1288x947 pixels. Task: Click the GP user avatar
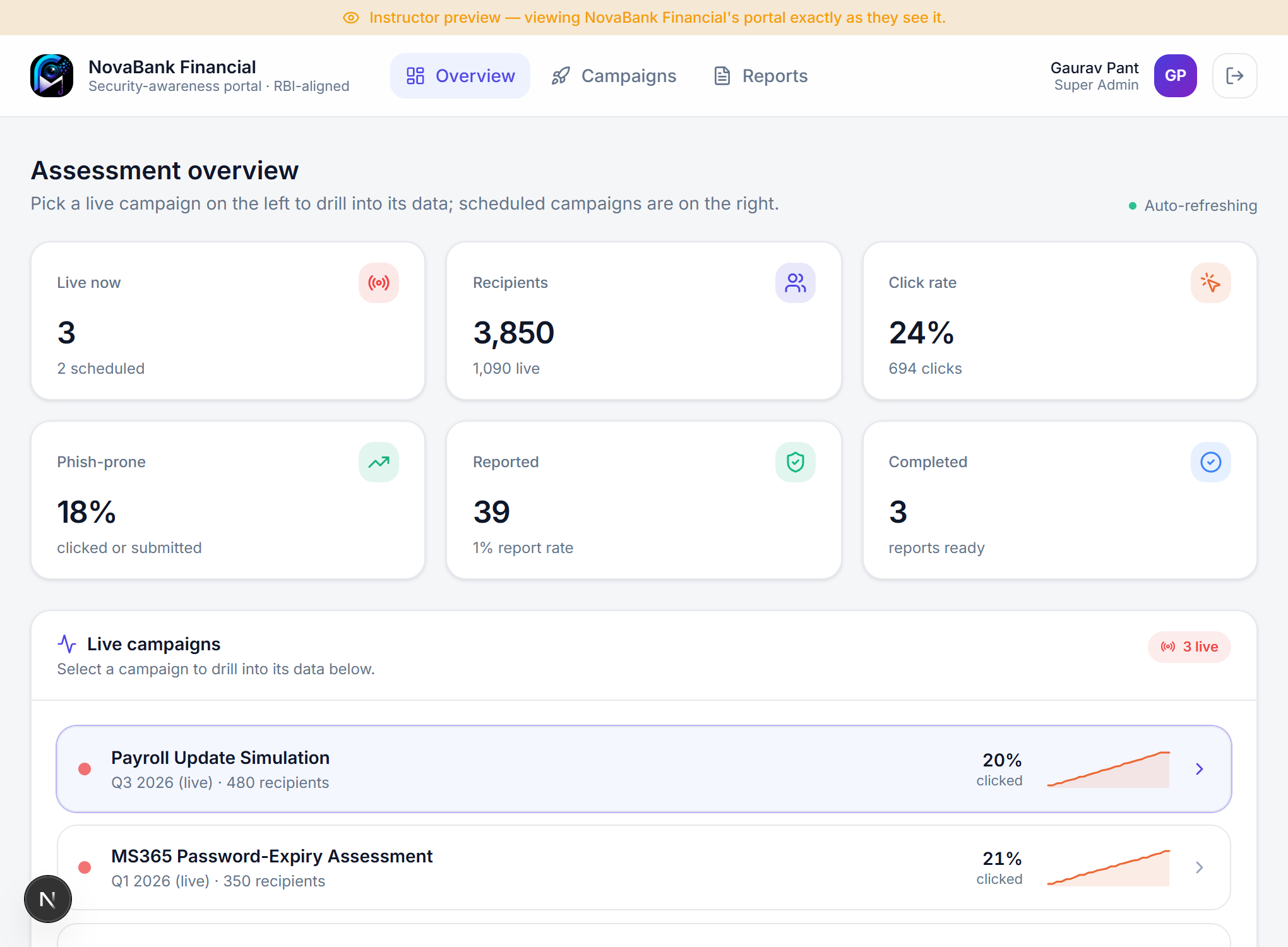(1176, 76)
